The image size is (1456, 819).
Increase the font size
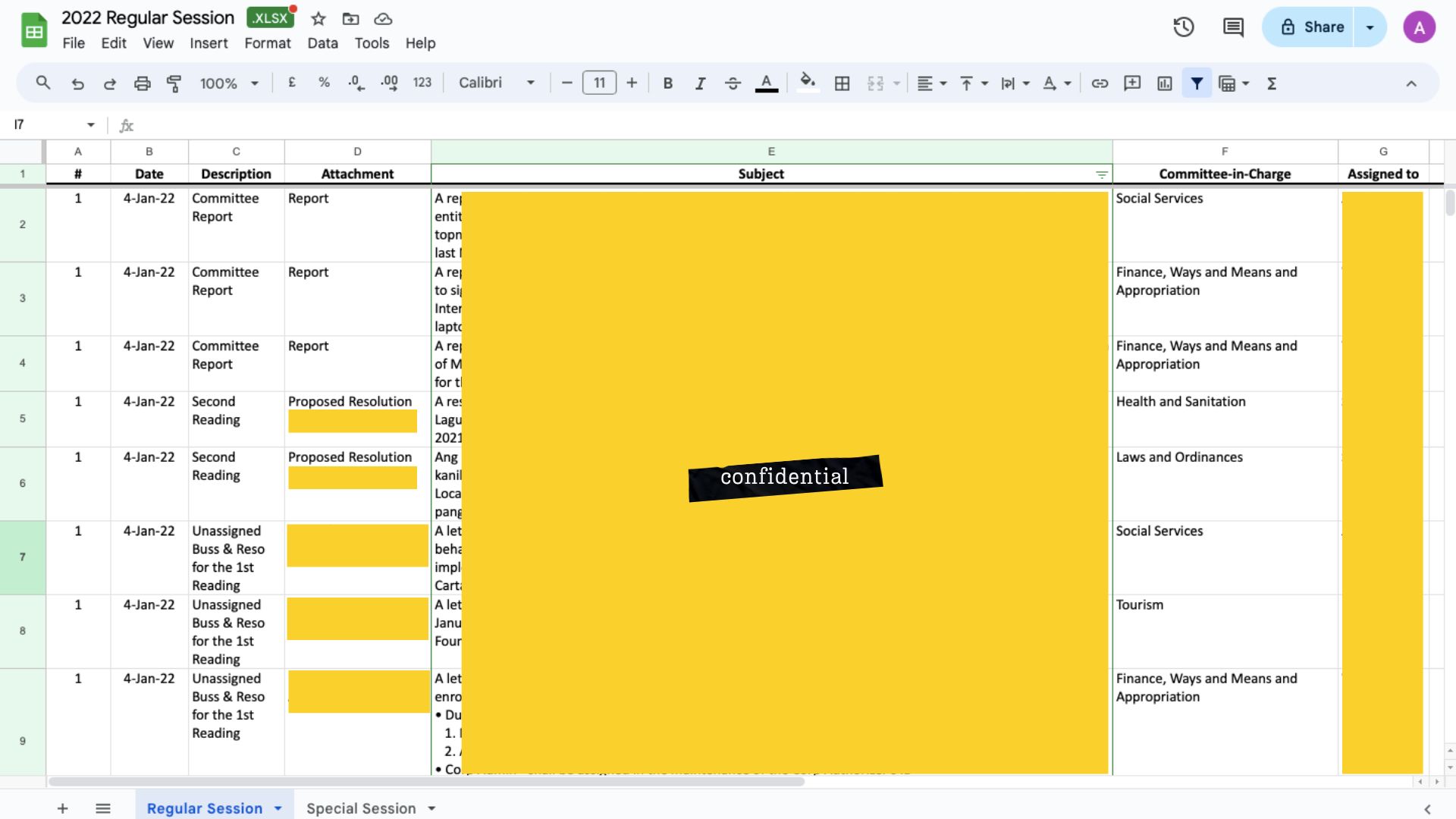[x=632, y=83]
